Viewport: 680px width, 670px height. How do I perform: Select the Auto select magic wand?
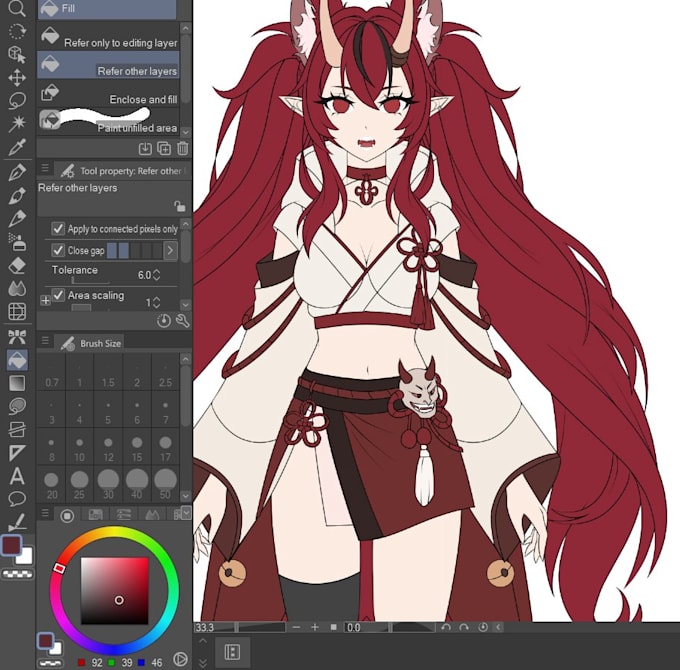click(x=17, y=124)
